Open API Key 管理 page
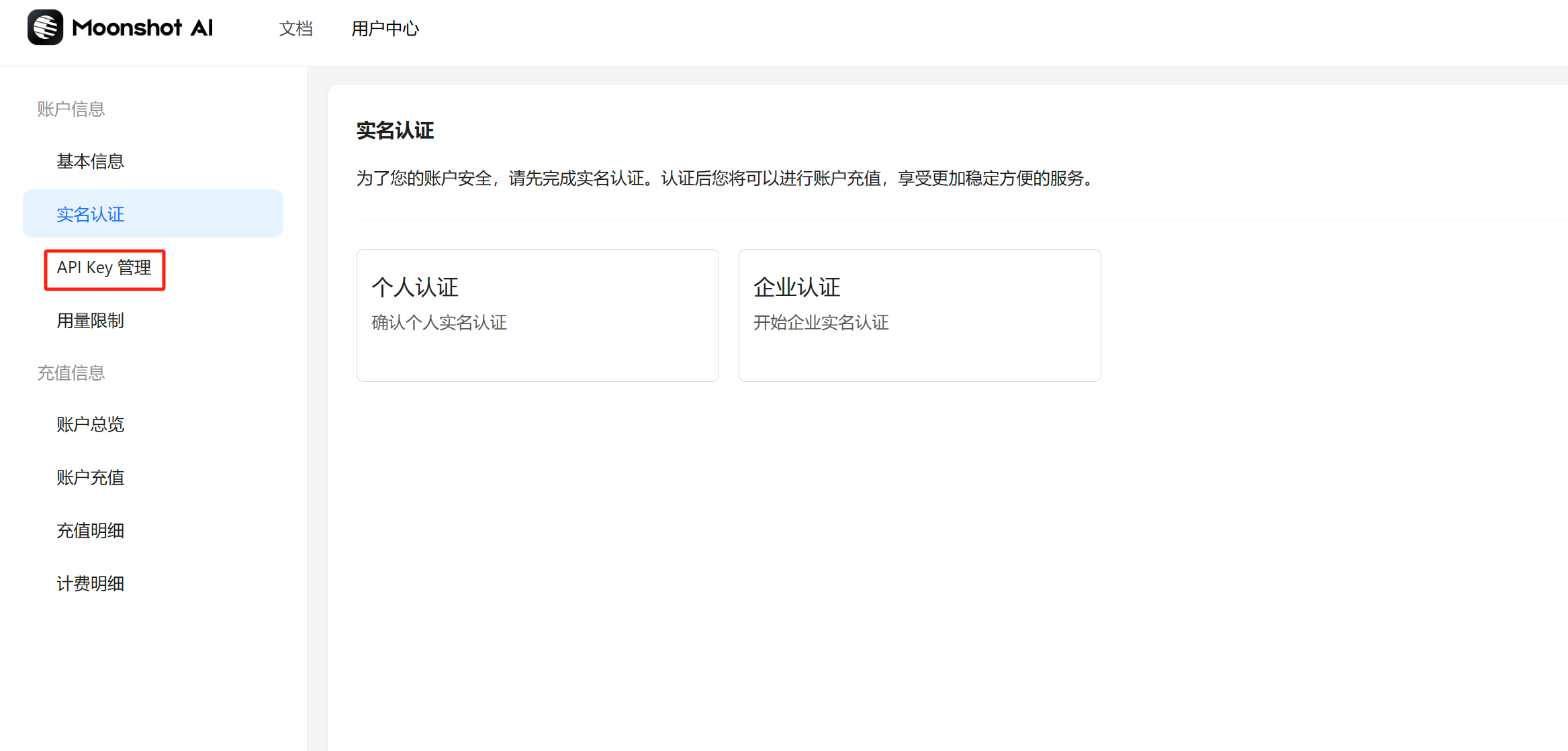 [104, 268]
